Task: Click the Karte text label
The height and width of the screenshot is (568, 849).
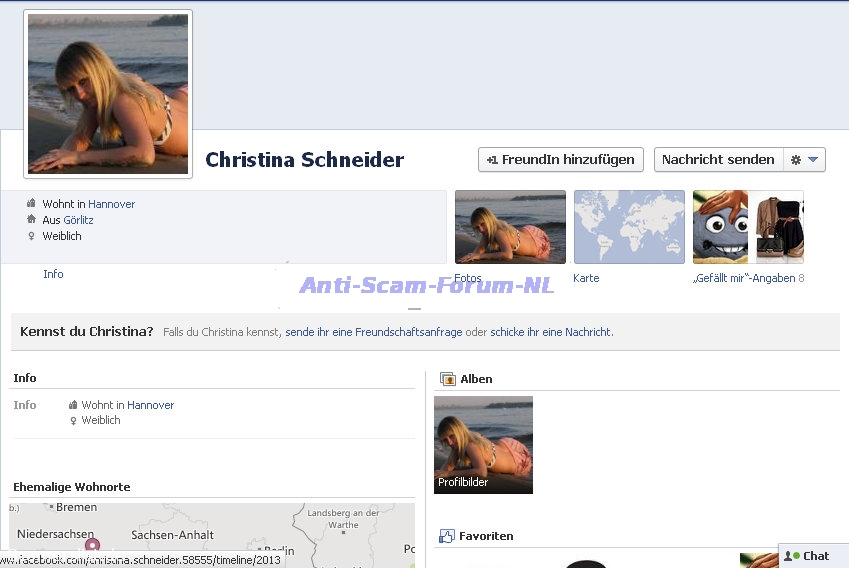Action: (586, 278)
